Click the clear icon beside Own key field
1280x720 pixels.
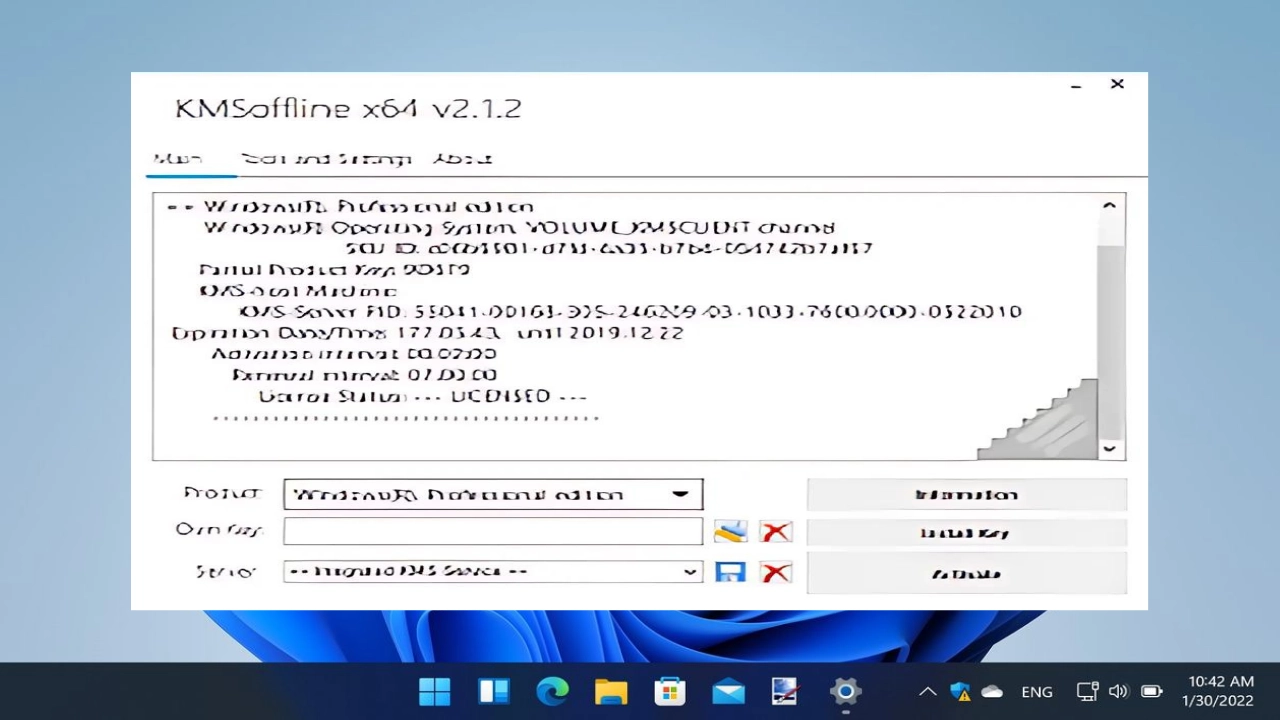point(775,532)
